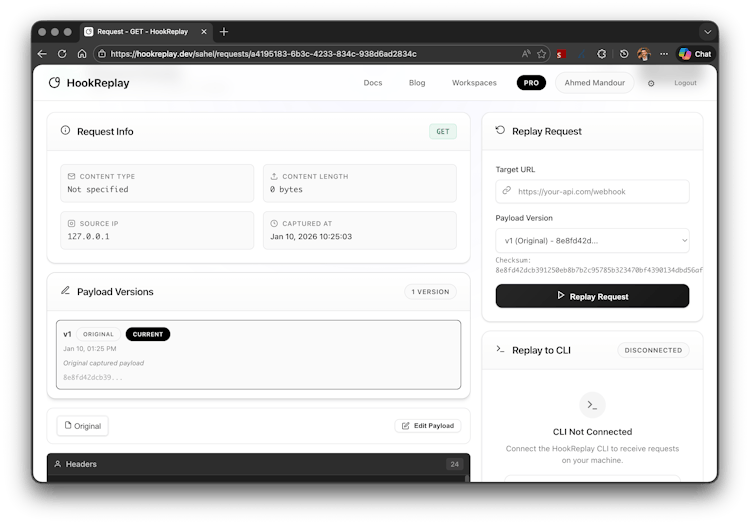The height and width of the screenshot is (525, 750).
Task: Expand the Payload Version dropdown
Action: pos(592,240)
